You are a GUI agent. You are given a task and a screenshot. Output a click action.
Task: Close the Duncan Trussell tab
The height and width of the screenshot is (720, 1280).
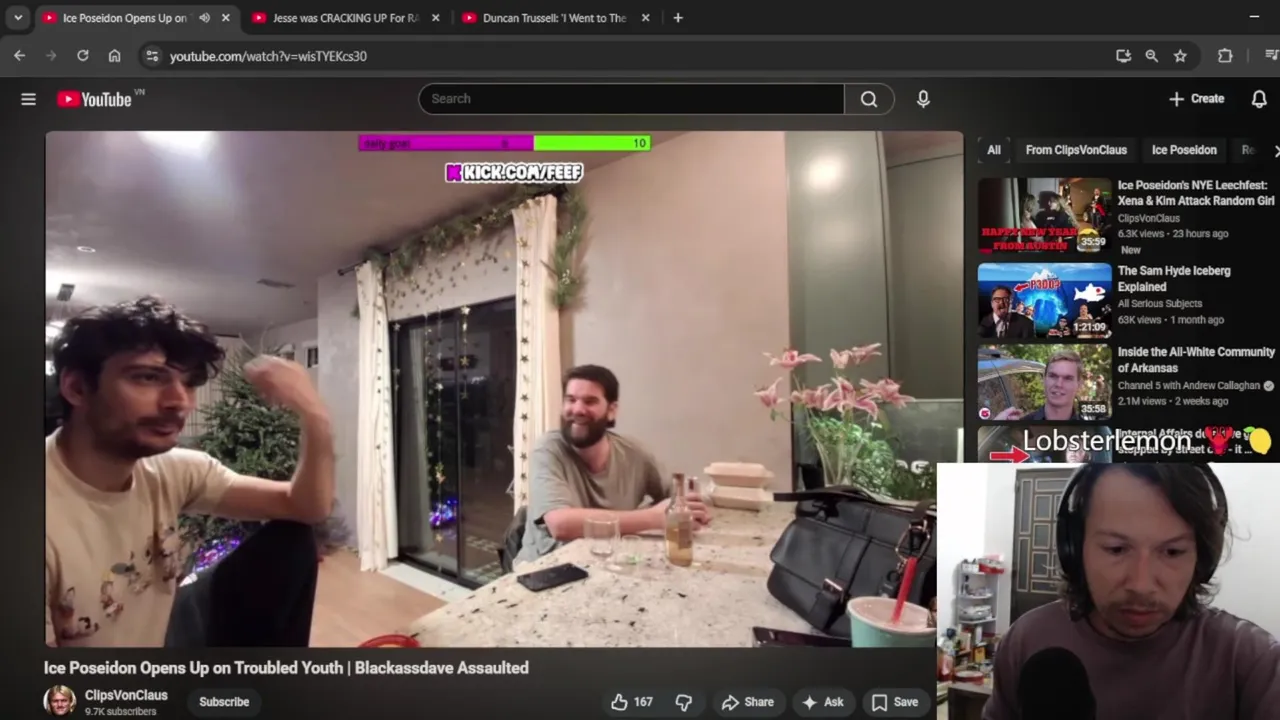pyautogui.click(x=645, y=18)
